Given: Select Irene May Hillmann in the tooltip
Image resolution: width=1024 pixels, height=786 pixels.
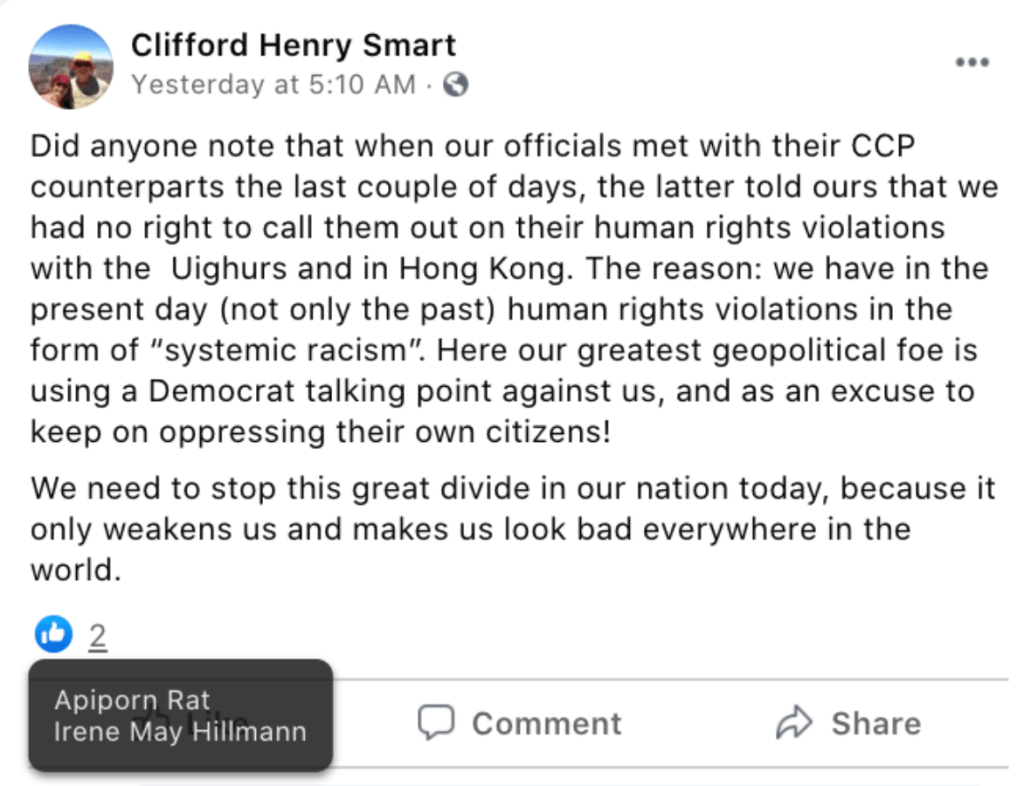Looking at the screenshot, I should pos(180,731).
